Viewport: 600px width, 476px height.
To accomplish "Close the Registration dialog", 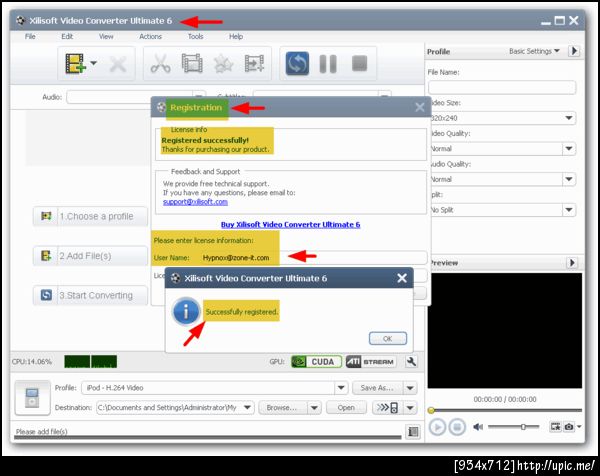I will tap(420, 107).
